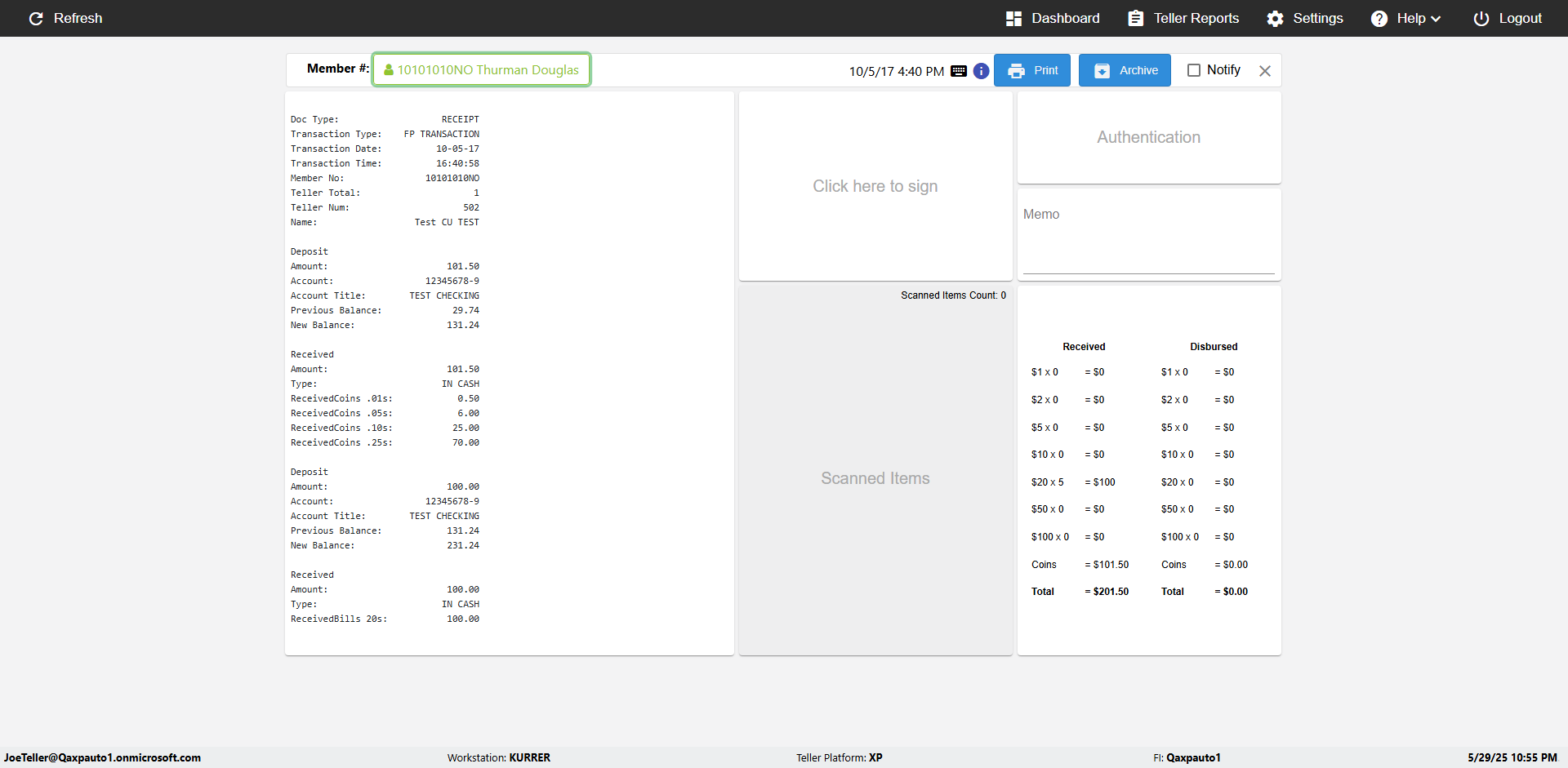Expand the Help dropdown chevron
Screen dimensions: 1568x768
[1436, 19]
